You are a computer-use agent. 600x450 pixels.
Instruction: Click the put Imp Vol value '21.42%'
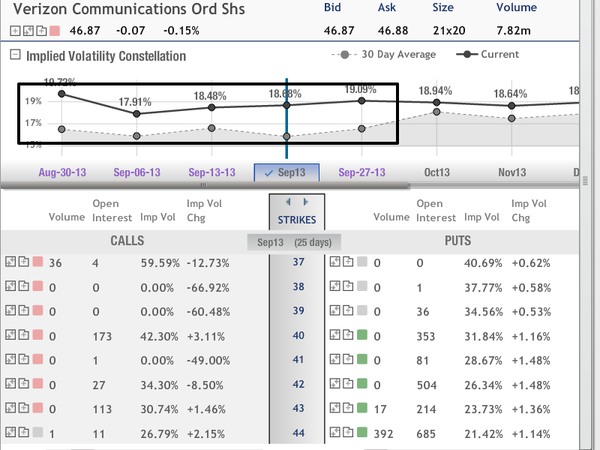pyautogui.click(x=483, y=434)
